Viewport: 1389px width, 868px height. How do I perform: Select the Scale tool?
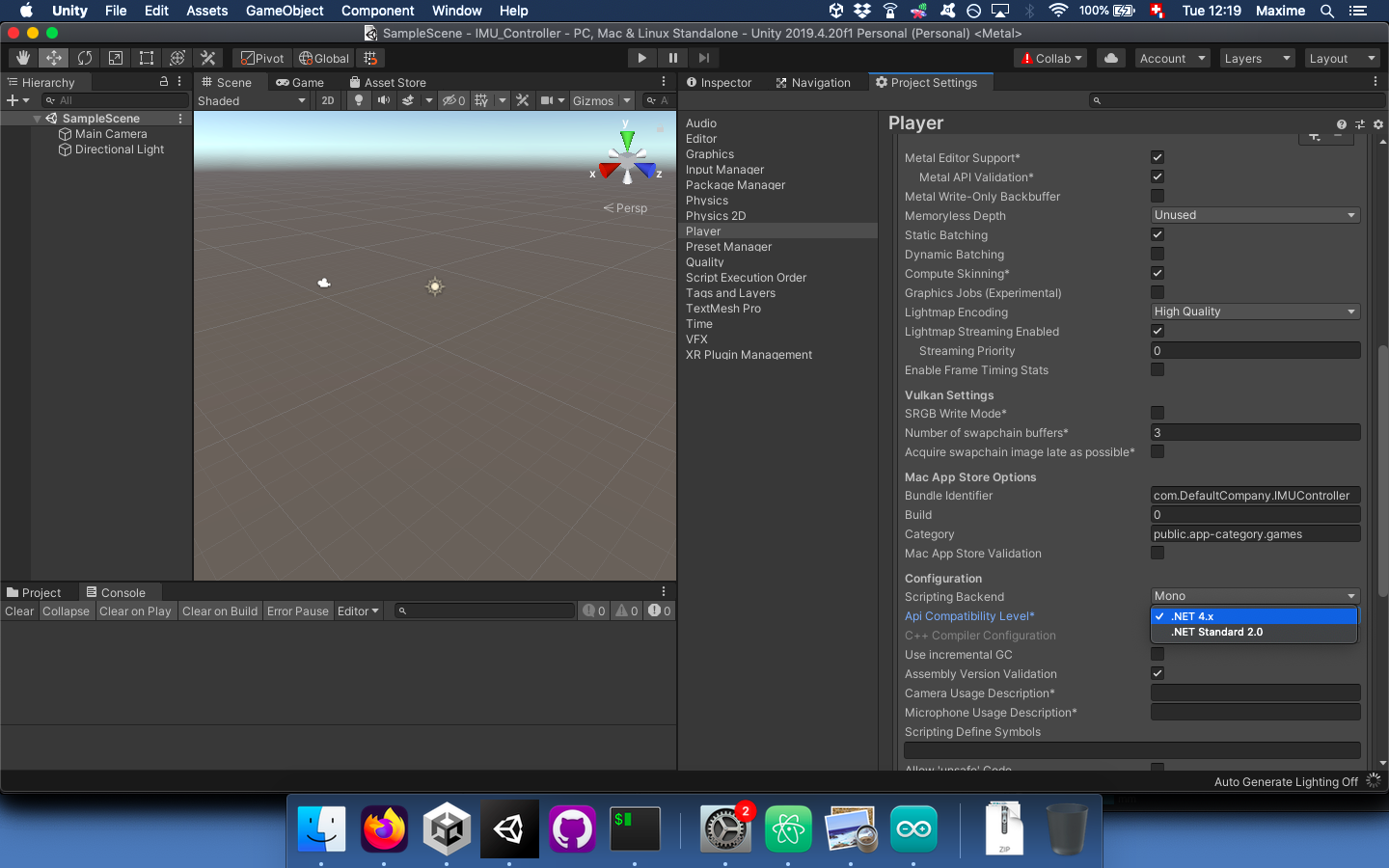[116, 58]
